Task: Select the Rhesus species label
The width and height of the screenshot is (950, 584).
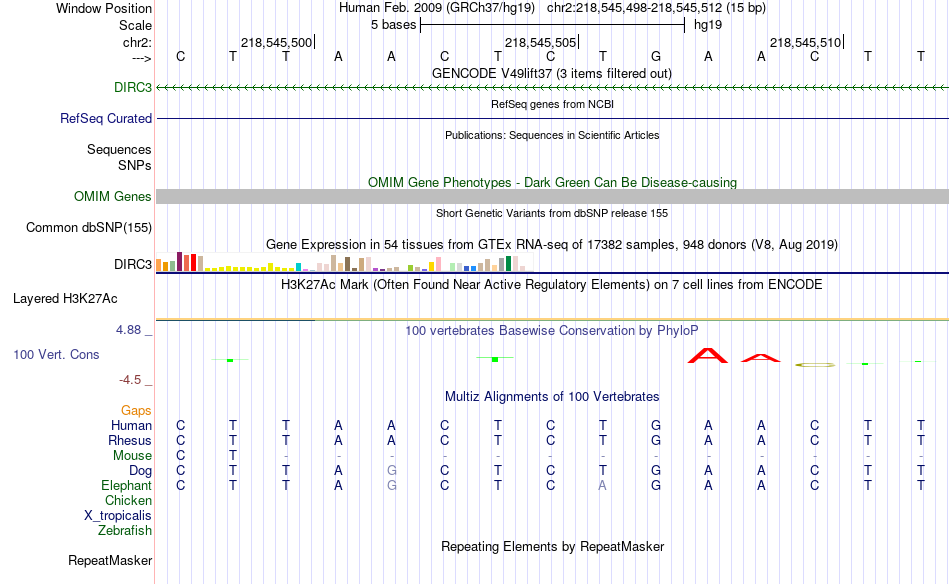Action: pyautogui.click(x=130, y=440)
